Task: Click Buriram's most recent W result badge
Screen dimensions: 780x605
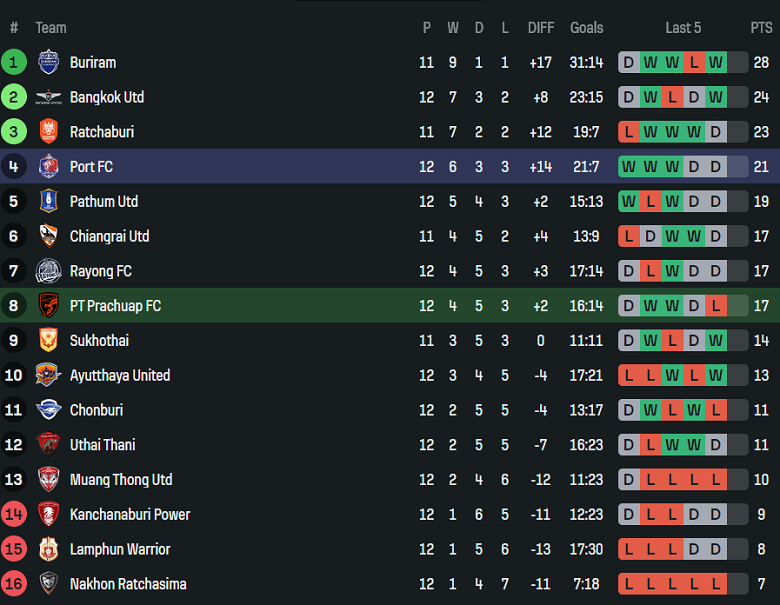Action: point(716,62)
